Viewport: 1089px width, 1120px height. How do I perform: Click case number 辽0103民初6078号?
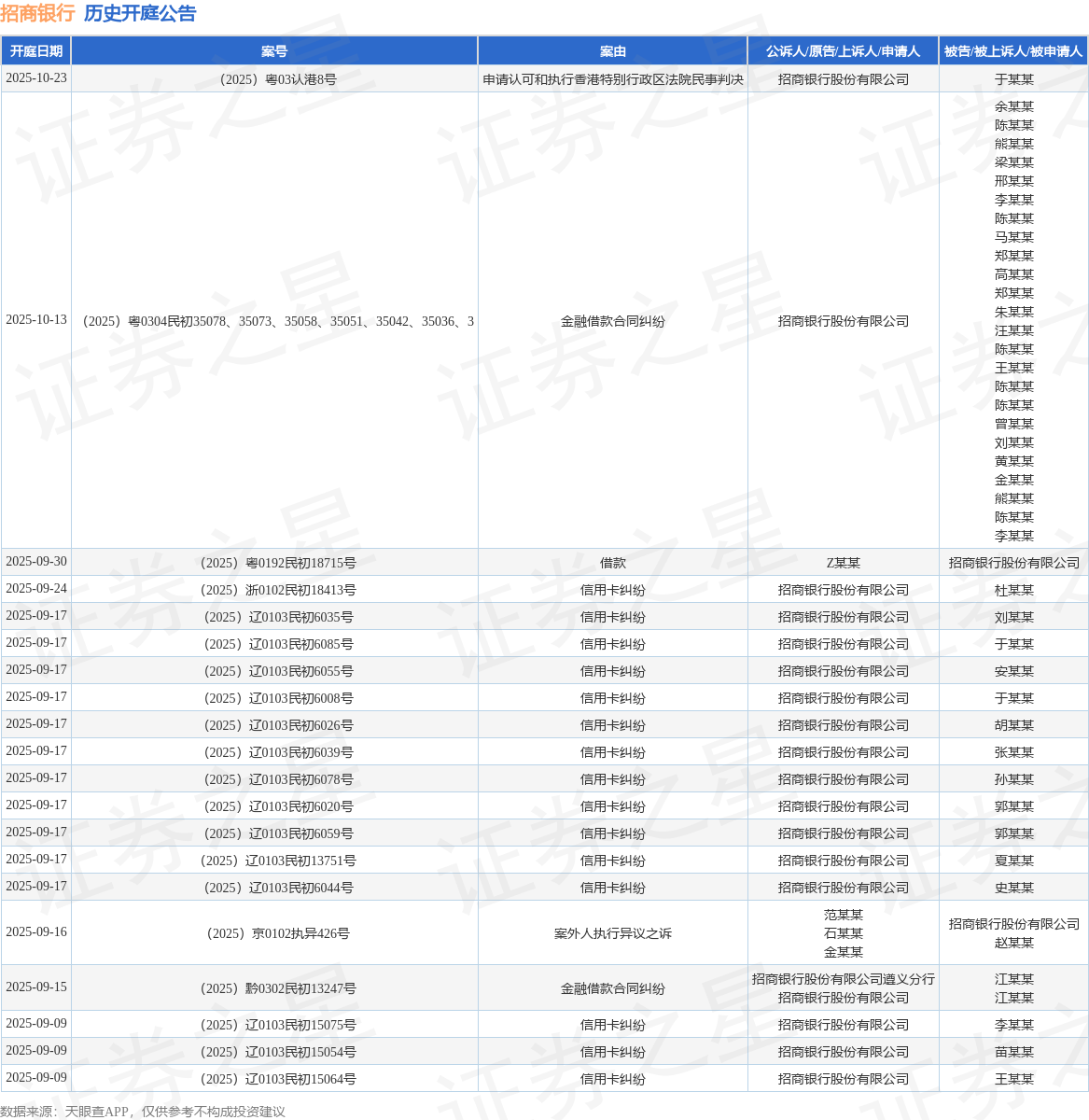[274, 779]
